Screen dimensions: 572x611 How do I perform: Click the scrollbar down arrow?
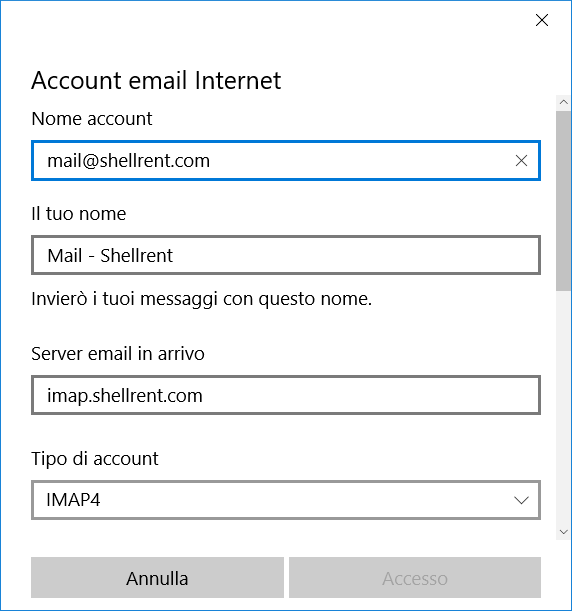(x=563, y=532)
